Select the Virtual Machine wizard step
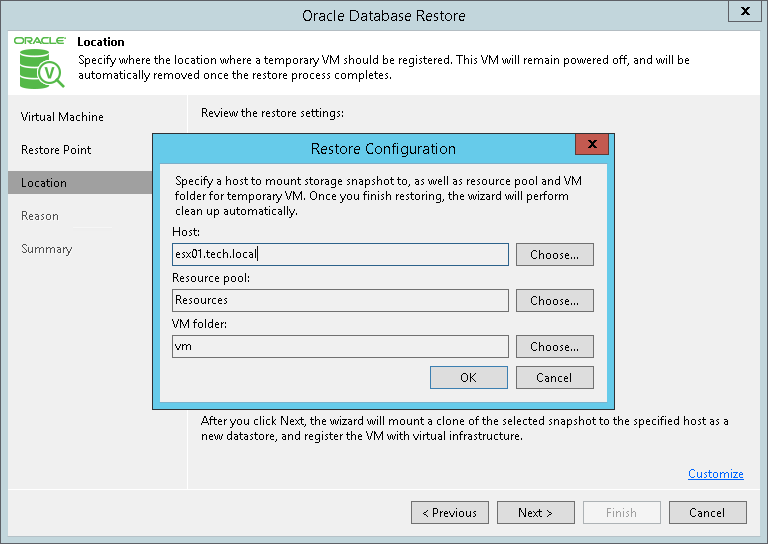 tap(62, 117)
